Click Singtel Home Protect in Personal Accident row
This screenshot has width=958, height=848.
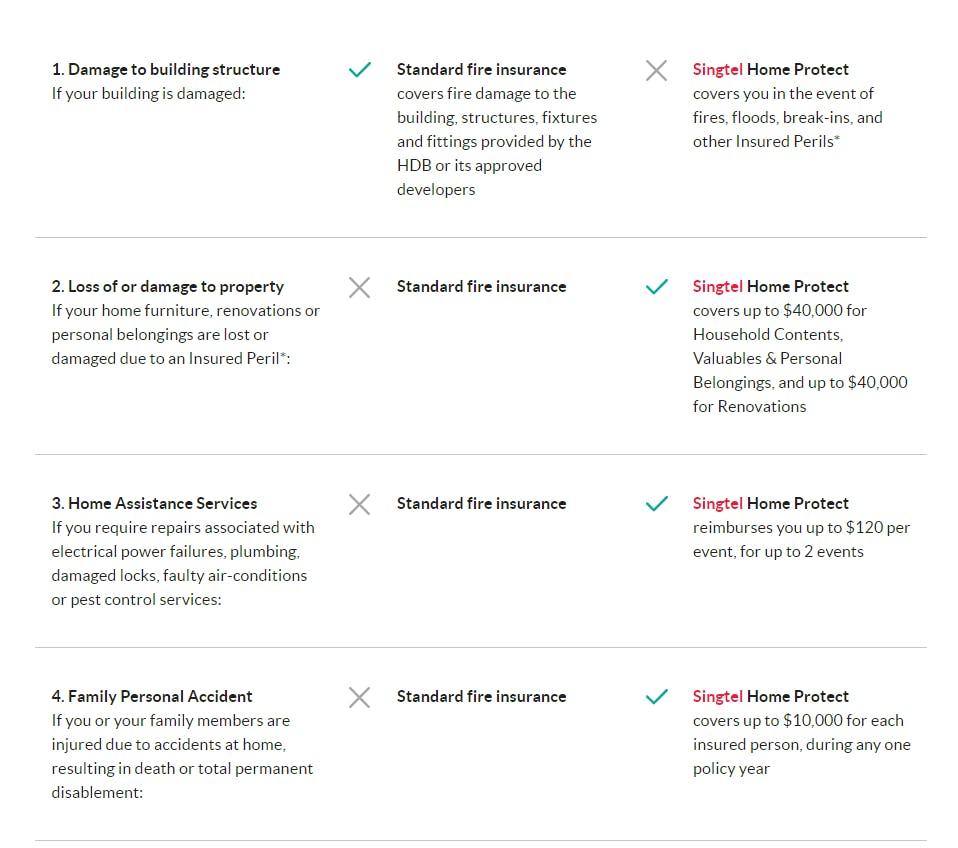coord(770,697)
